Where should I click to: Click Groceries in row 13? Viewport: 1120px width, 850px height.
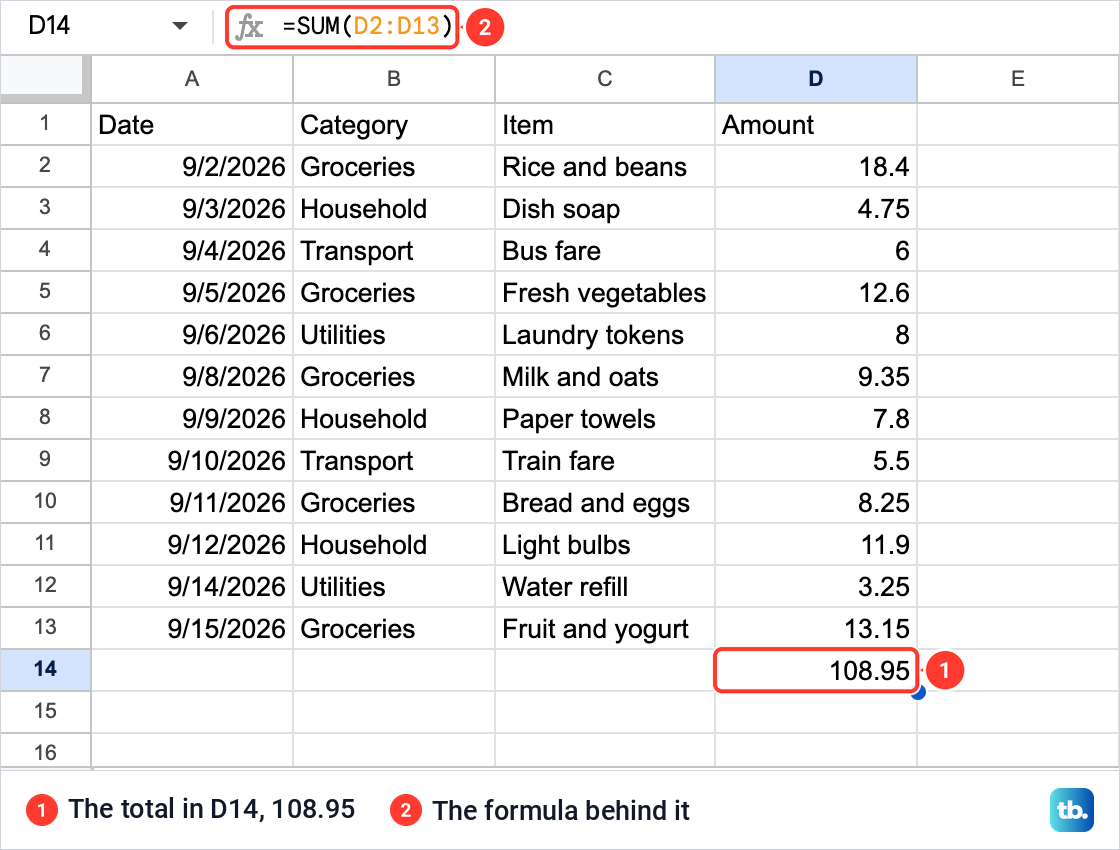(394, 629)
